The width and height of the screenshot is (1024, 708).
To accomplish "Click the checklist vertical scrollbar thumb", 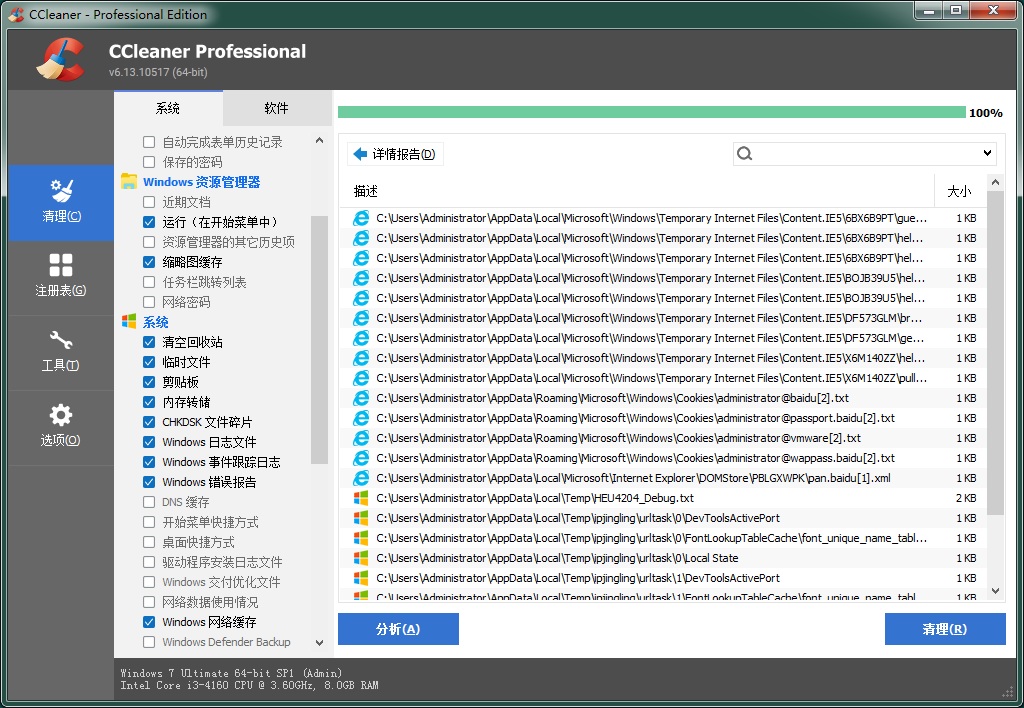I will click(319, 340).
